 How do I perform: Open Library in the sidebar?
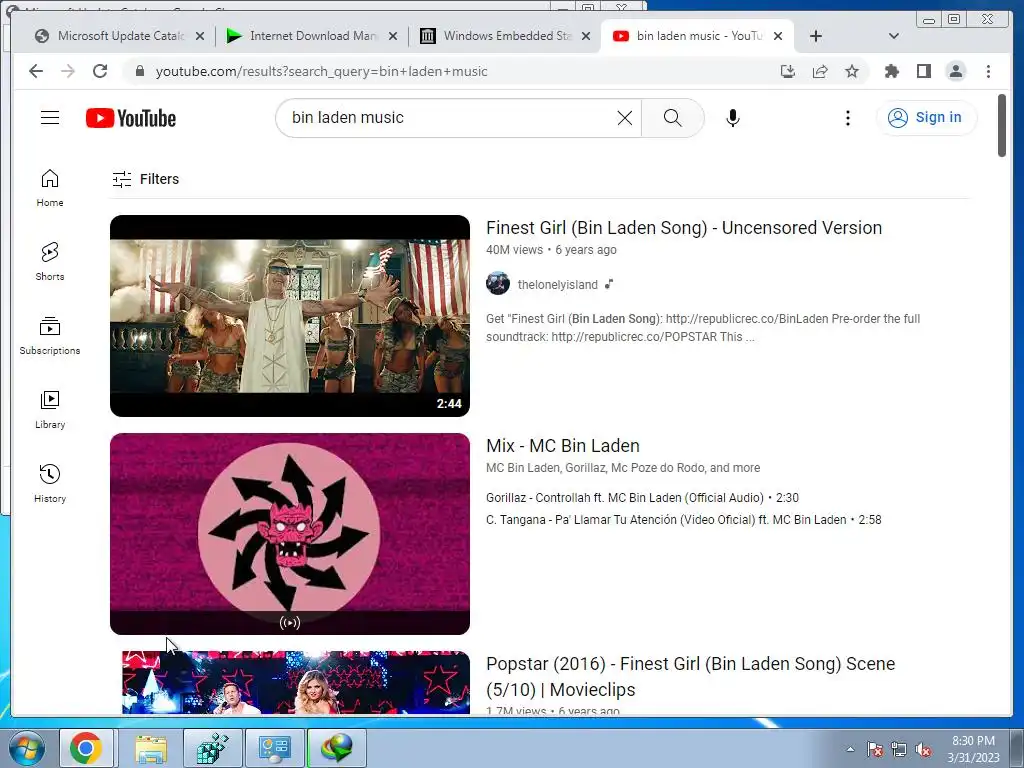pyautogui.click(x=50, y=409)
